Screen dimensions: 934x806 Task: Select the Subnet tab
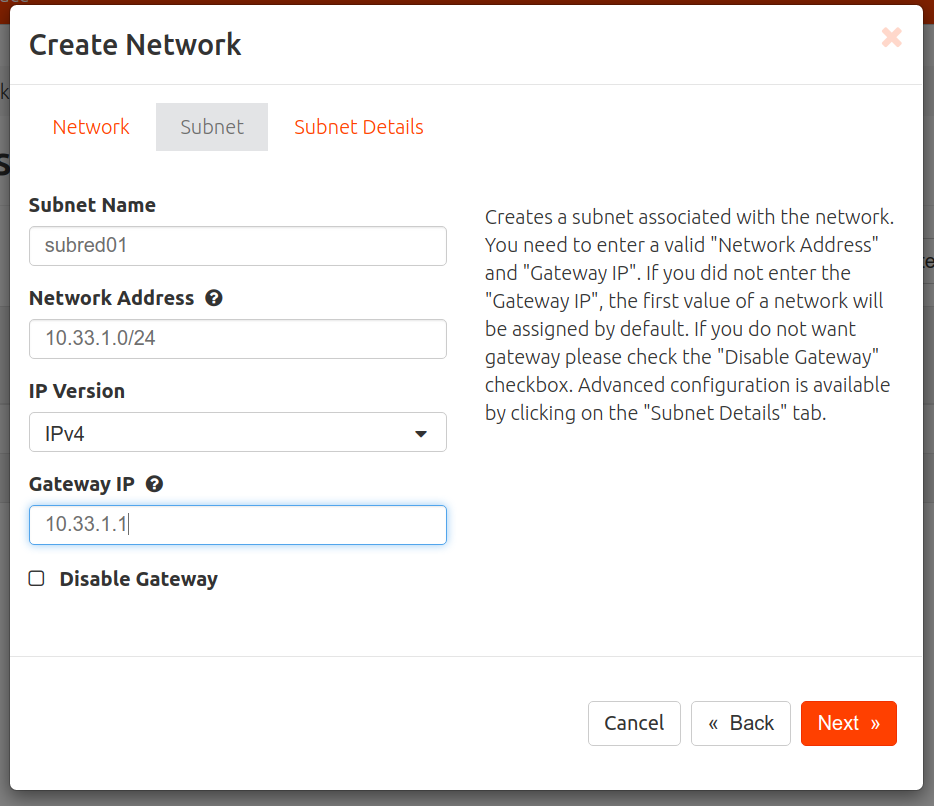tap(211, 126)
